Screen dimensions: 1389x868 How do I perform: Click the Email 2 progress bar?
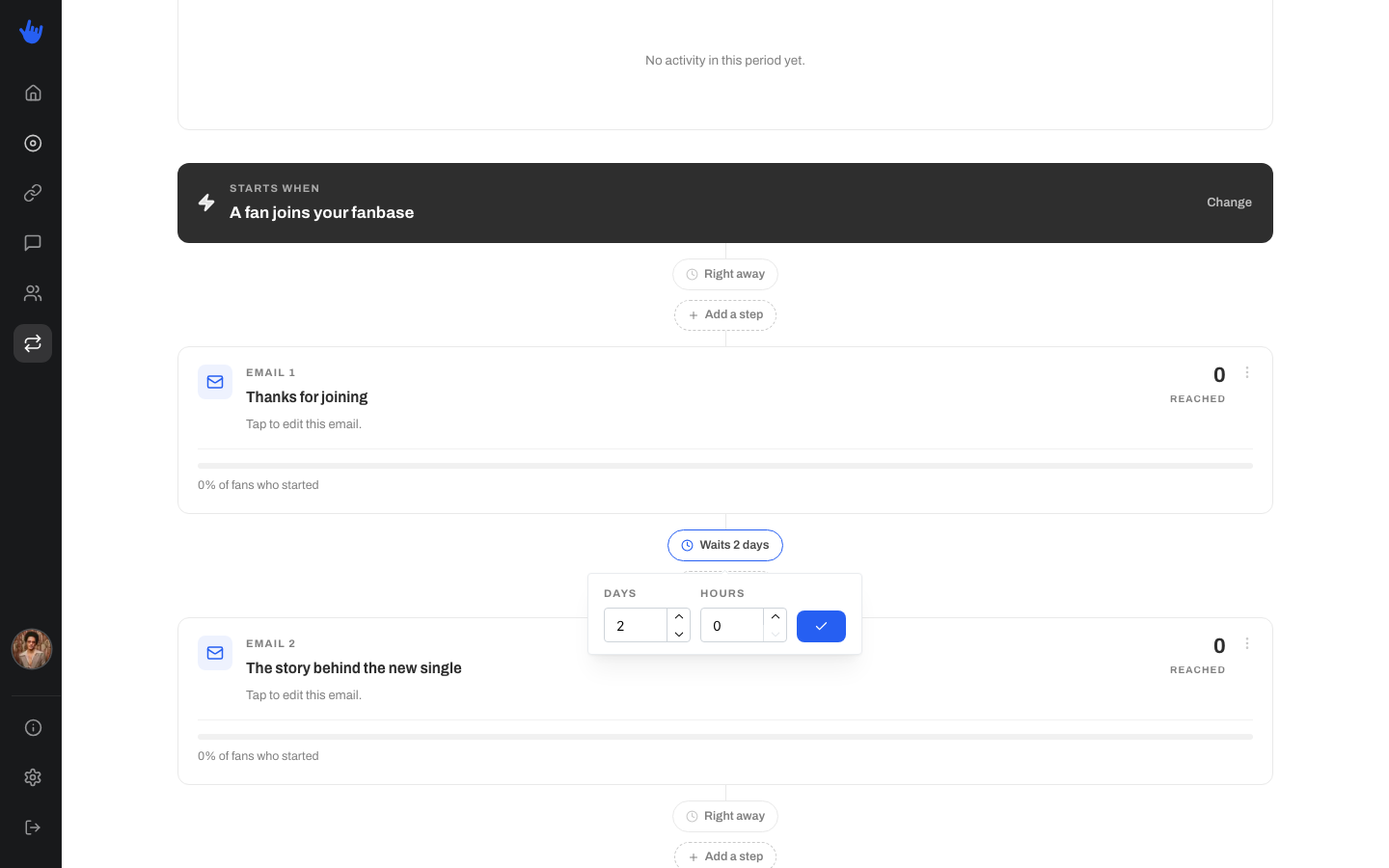725,737
